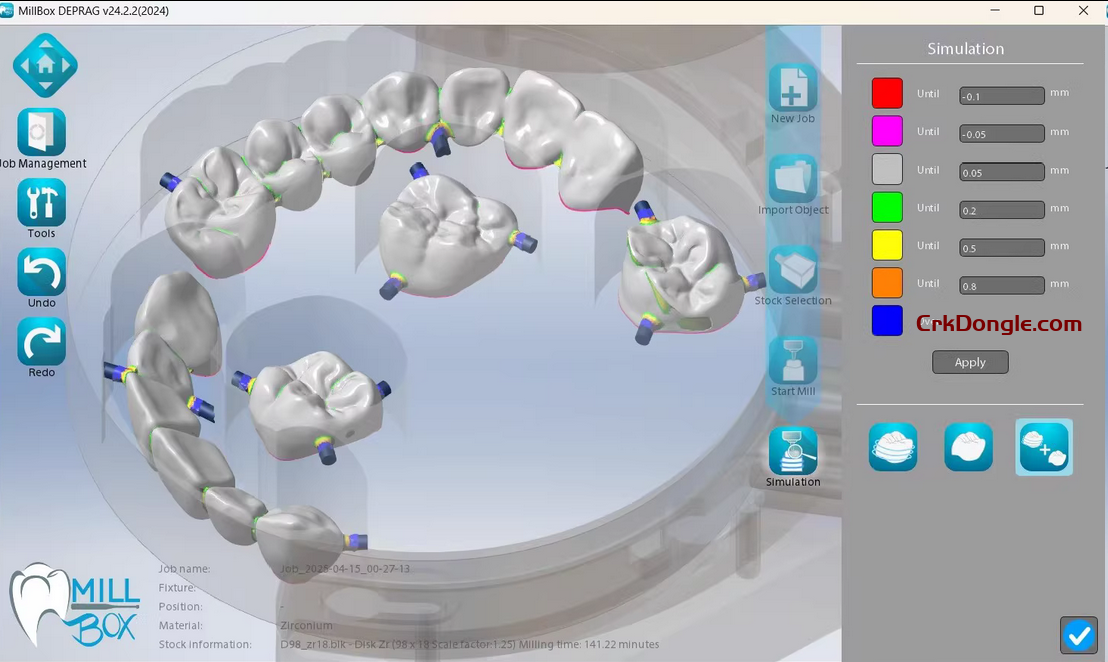
Task: Toggle the single crown view mode
Action: 968,447
